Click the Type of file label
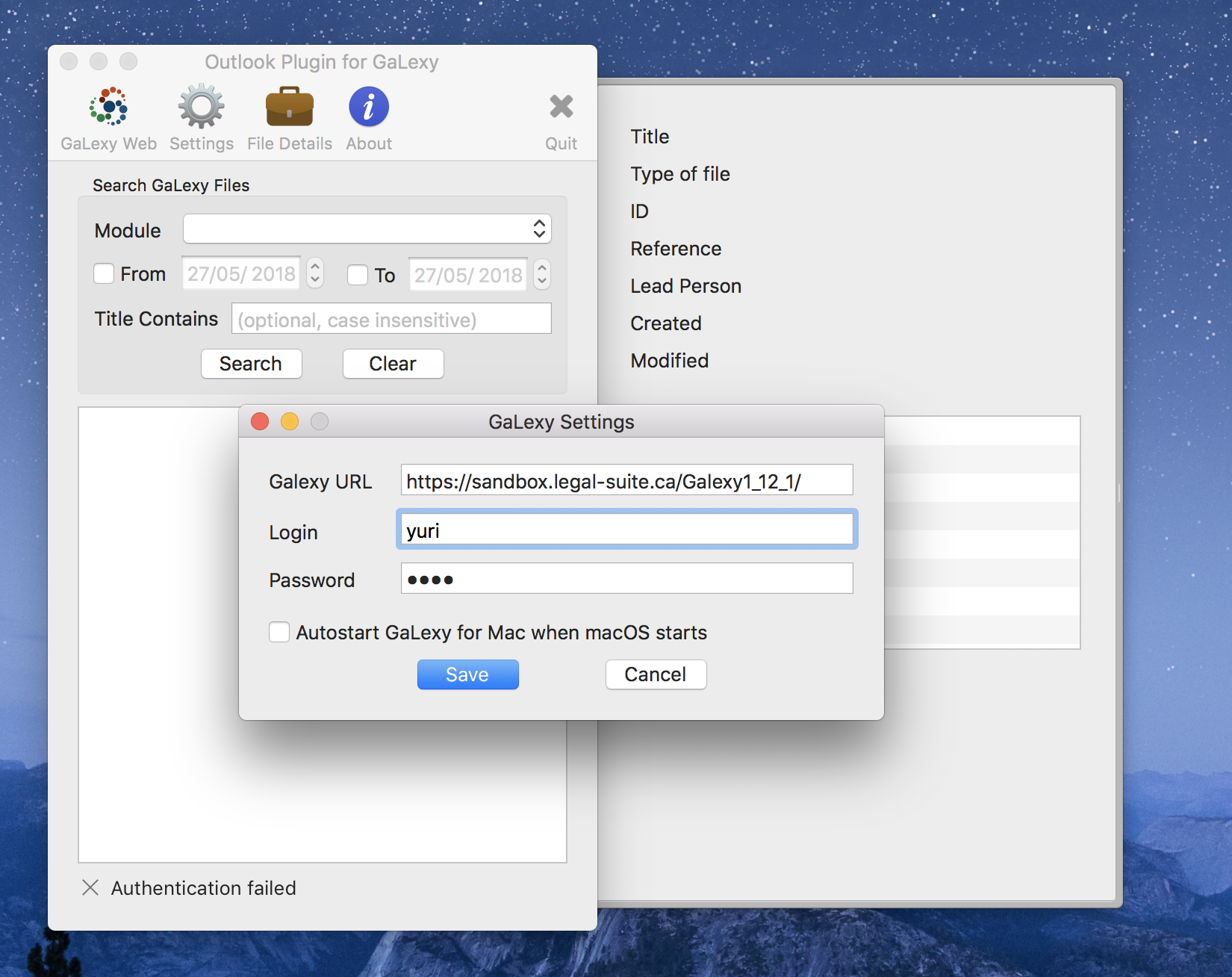The image size is (1232, 977). pyautogui.click(x=680, y=174)
